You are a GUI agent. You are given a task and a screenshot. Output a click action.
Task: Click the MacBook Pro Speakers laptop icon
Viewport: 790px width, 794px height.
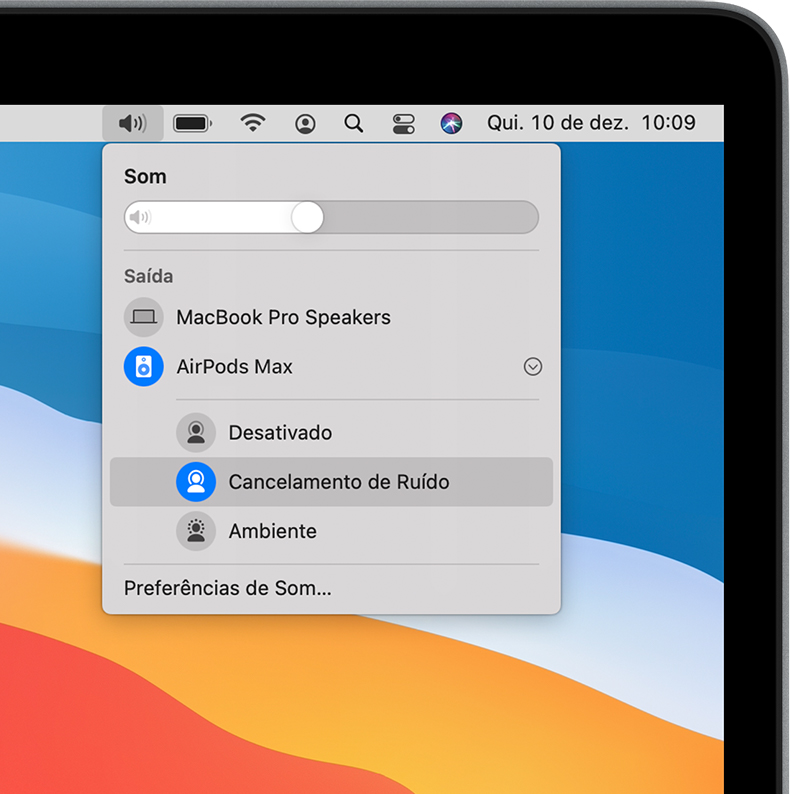click(x=144, y=317)
